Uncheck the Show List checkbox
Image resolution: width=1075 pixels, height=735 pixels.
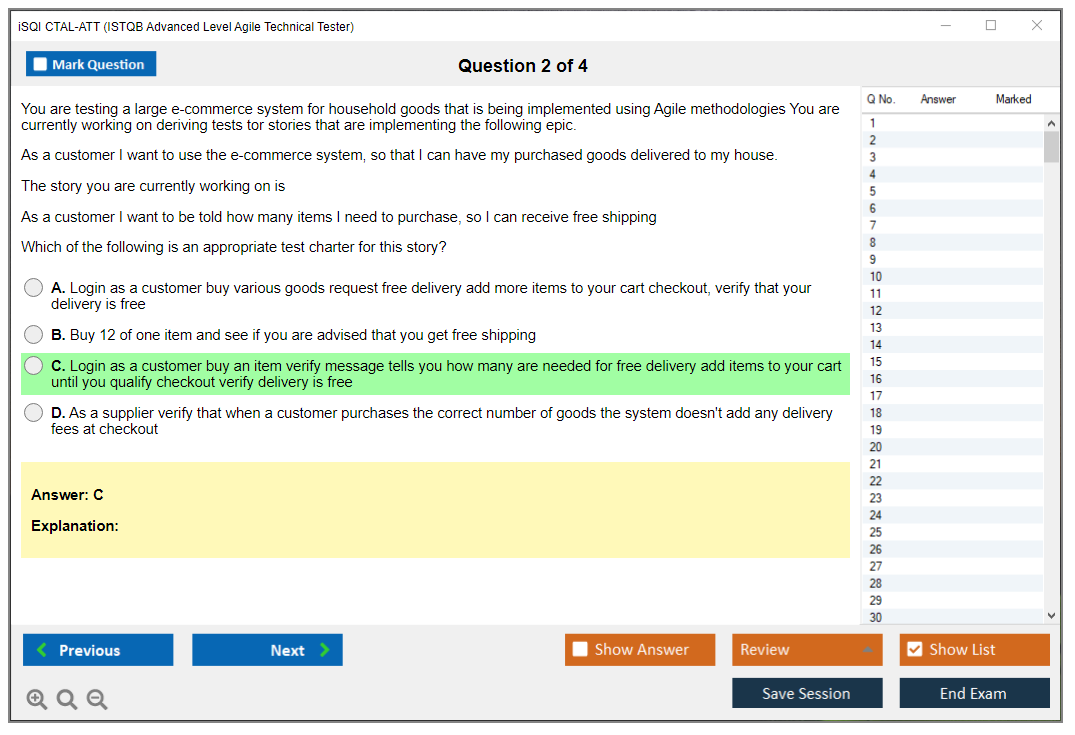pyautogui.click(x=914, y=650)
